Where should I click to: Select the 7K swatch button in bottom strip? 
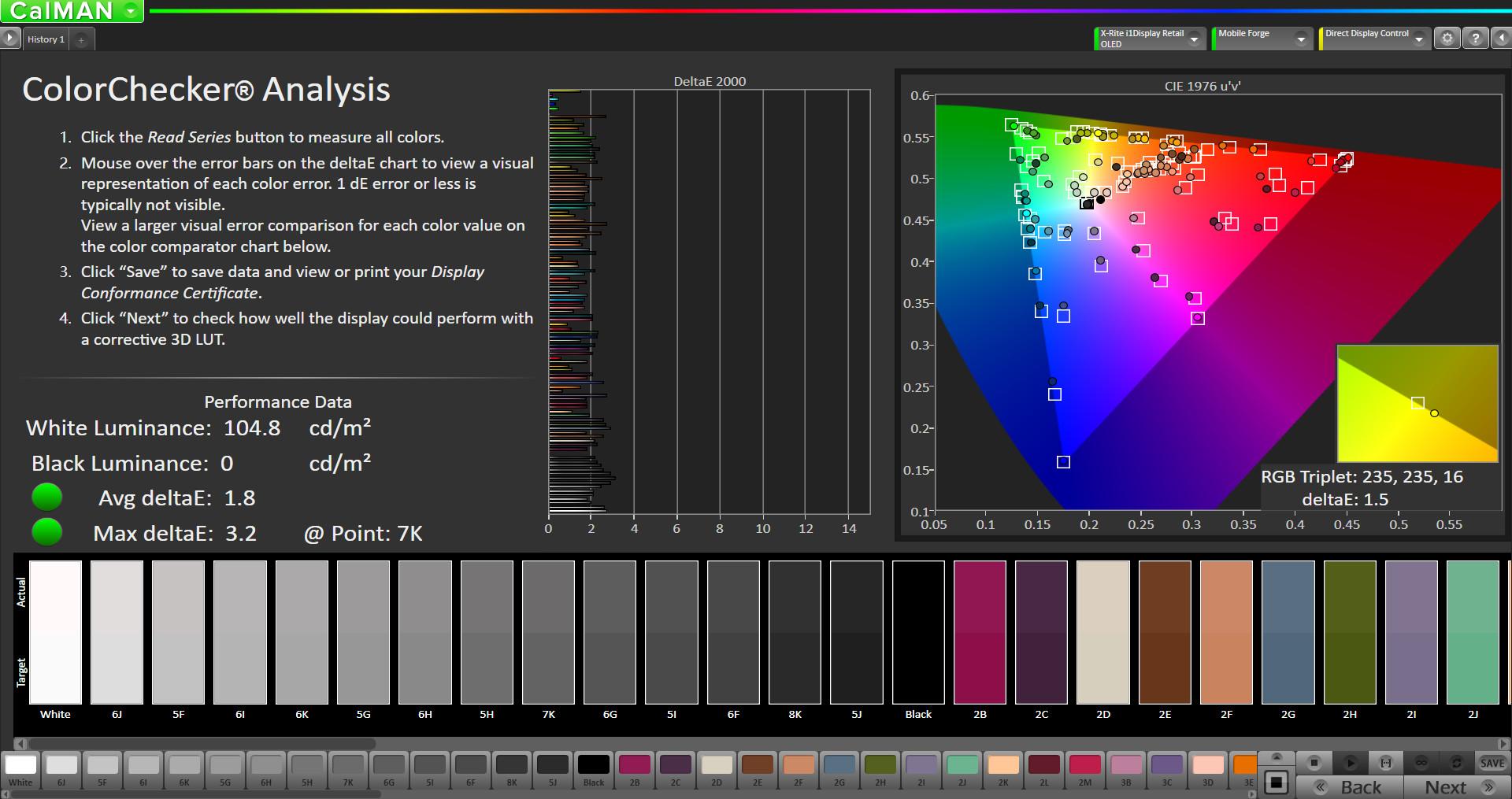pyautogui.click(x=348, y=771)
